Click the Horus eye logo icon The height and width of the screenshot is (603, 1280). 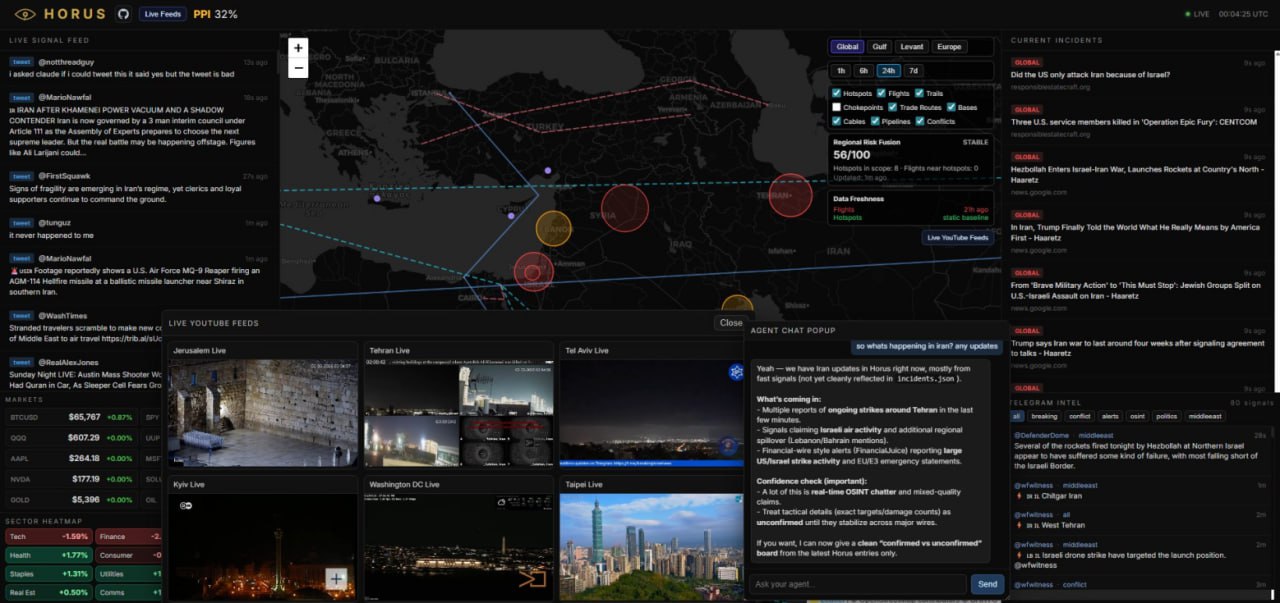25,14
